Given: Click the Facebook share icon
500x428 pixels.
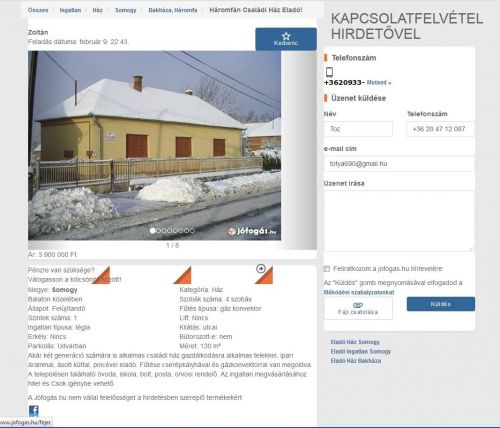Looking at the screenshot, I should click(34, 411).
